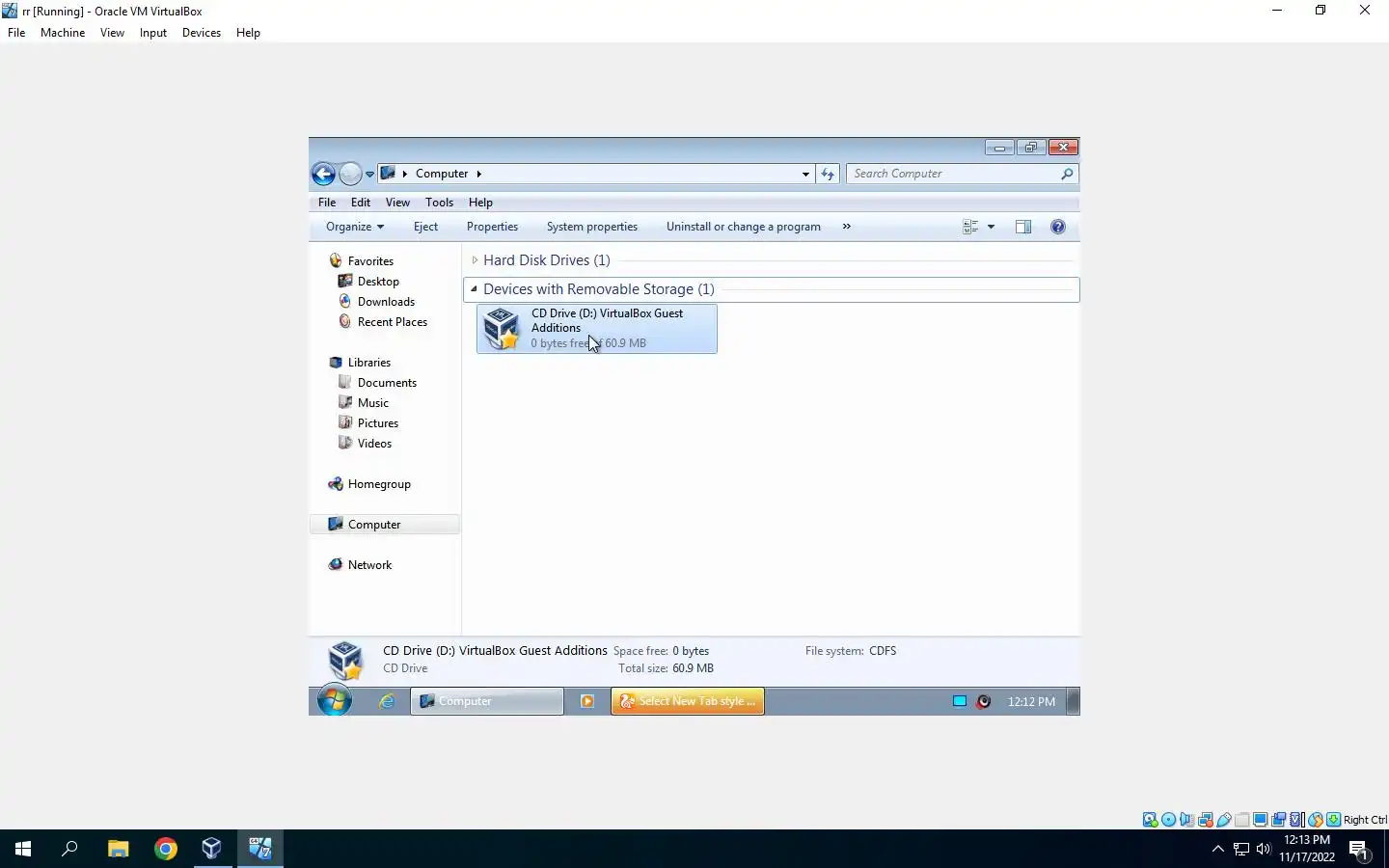1389x868 pixels.
Task: Click VirtualBox optical disk indicator icon
Action: point(1168,820)
